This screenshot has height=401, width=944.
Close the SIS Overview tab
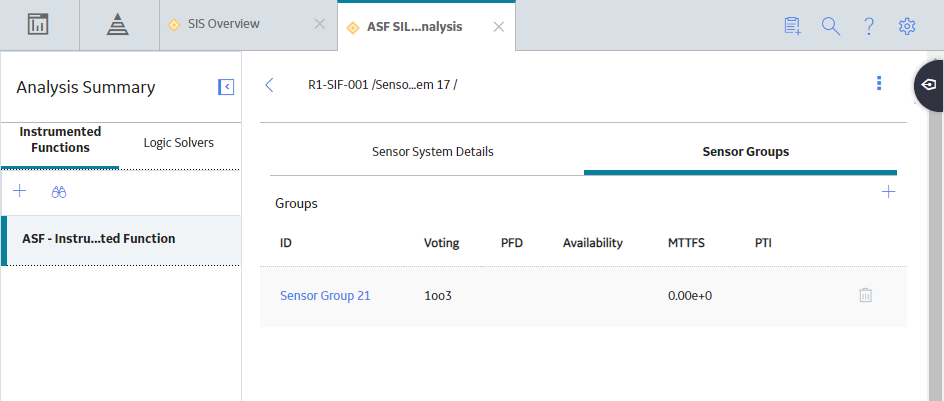point(320,24)
